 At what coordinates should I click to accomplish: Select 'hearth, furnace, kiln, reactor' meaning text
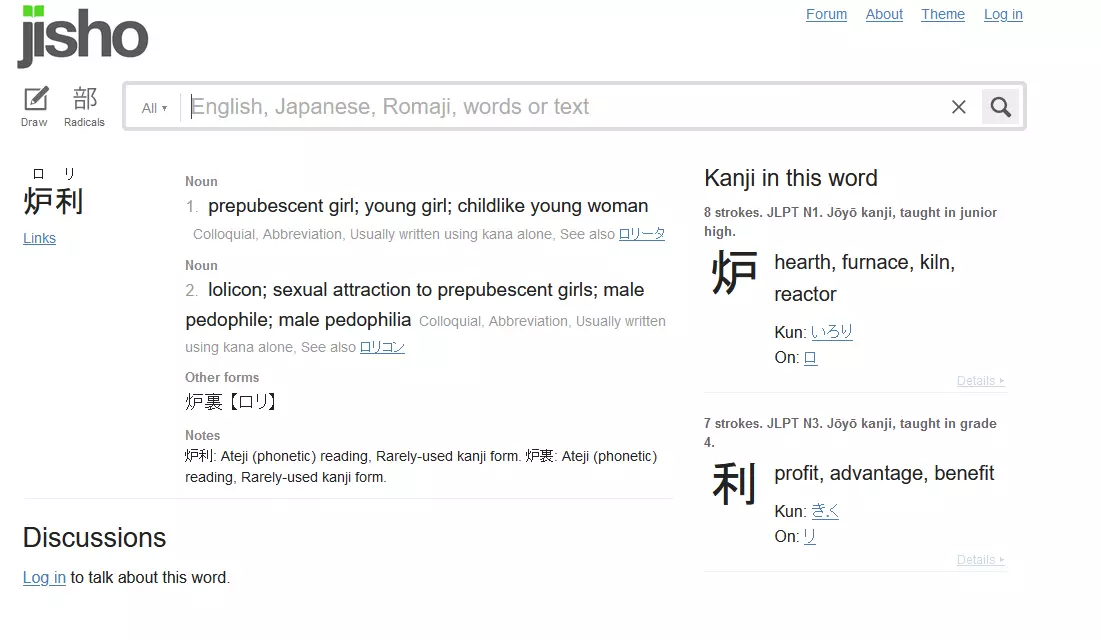tap(864, 278)
